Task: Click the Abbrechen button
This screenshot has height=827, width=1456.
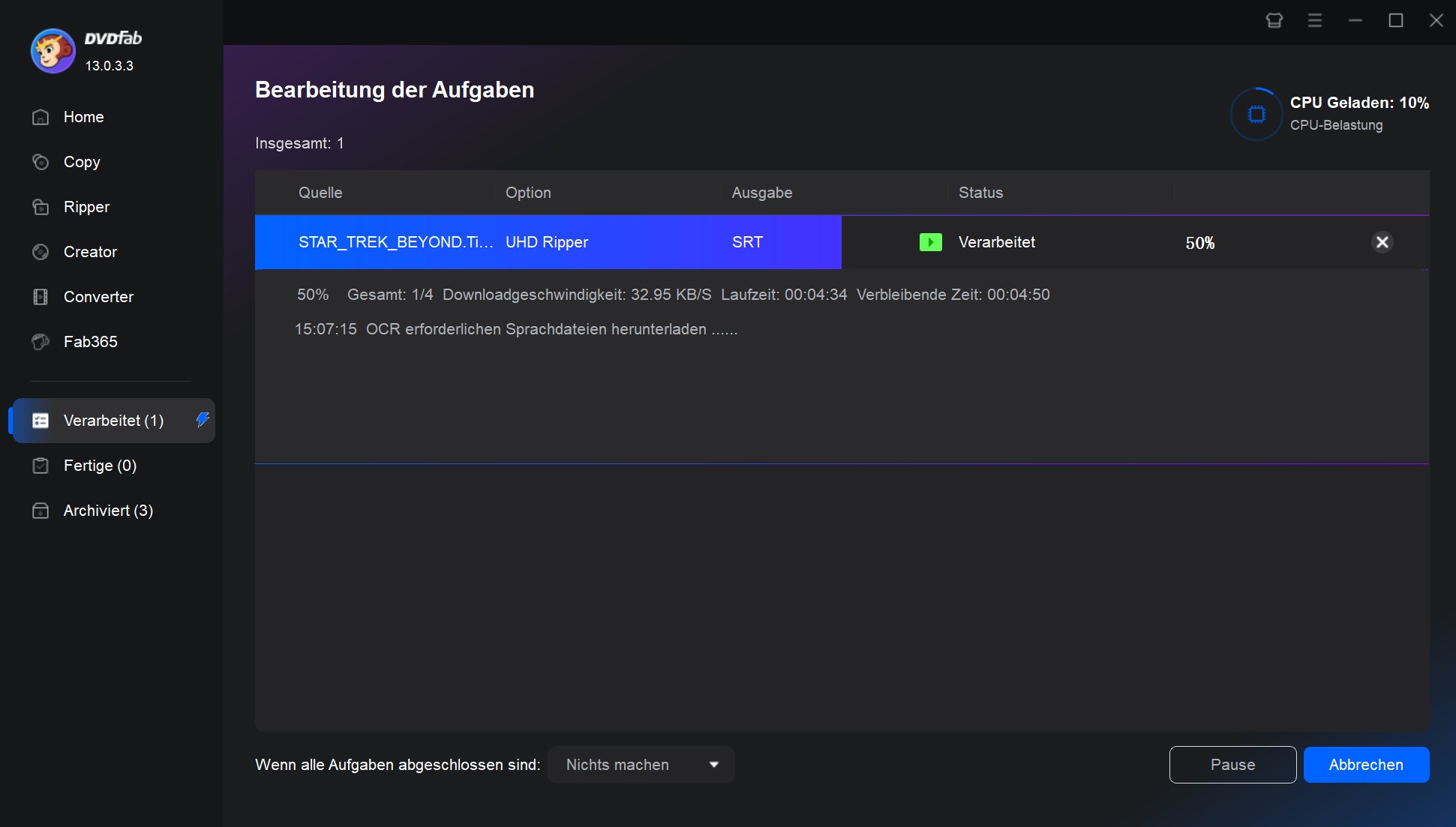Action: tap(1366, 765)
